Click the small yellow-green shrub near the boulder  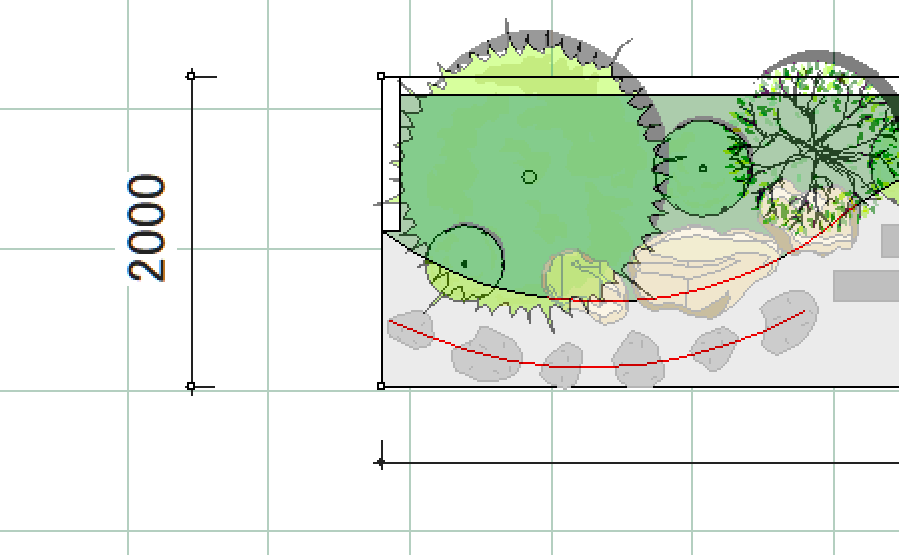(573, 273)
